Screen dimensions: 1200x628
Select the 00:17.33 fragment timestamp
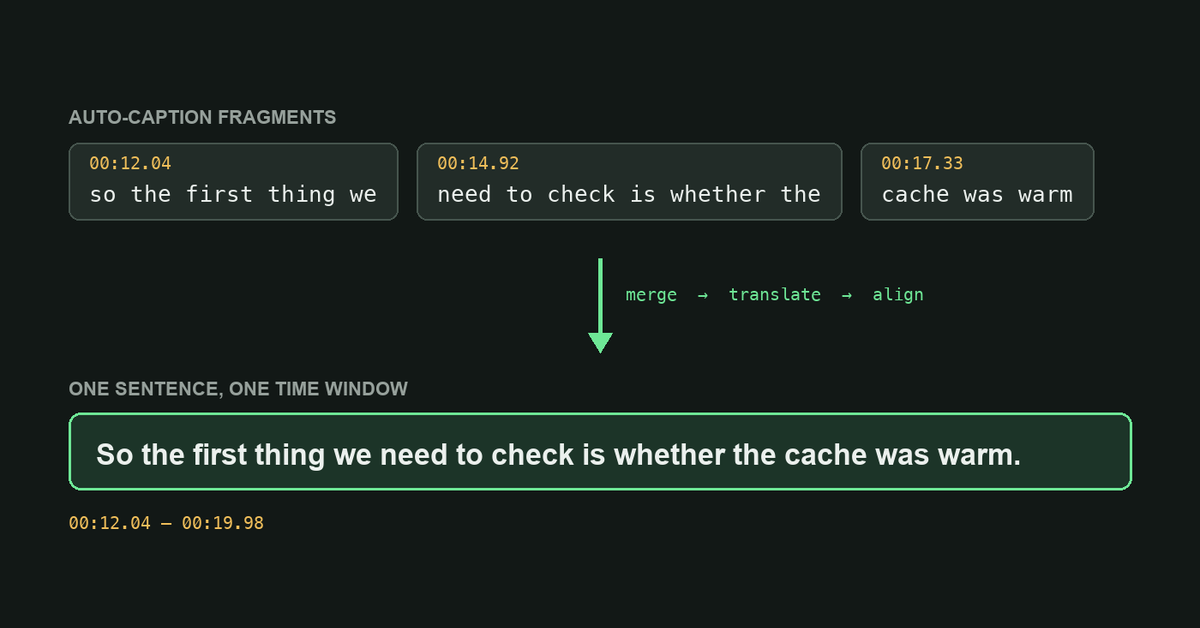pyautogui.click(x=922, y=163)
